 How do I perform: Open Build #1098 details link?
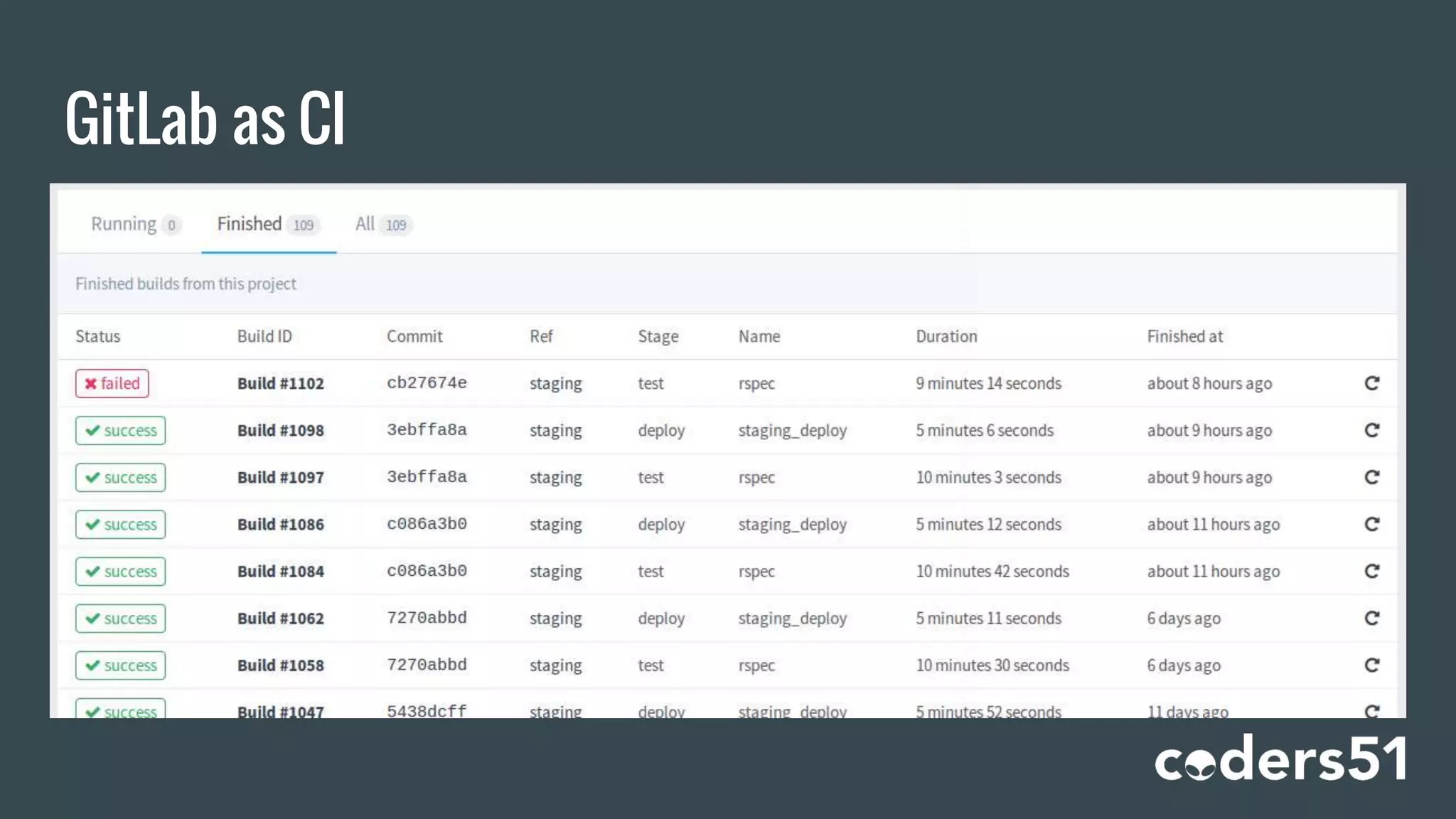coord(280,430)
